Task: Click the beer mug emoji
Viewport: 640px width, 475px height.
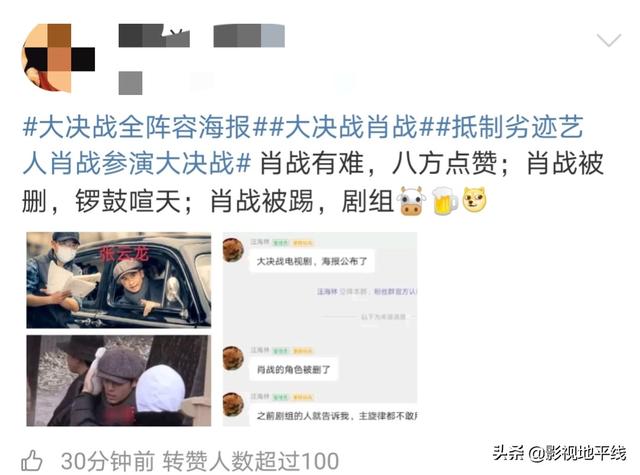Action: click(444, 201)
